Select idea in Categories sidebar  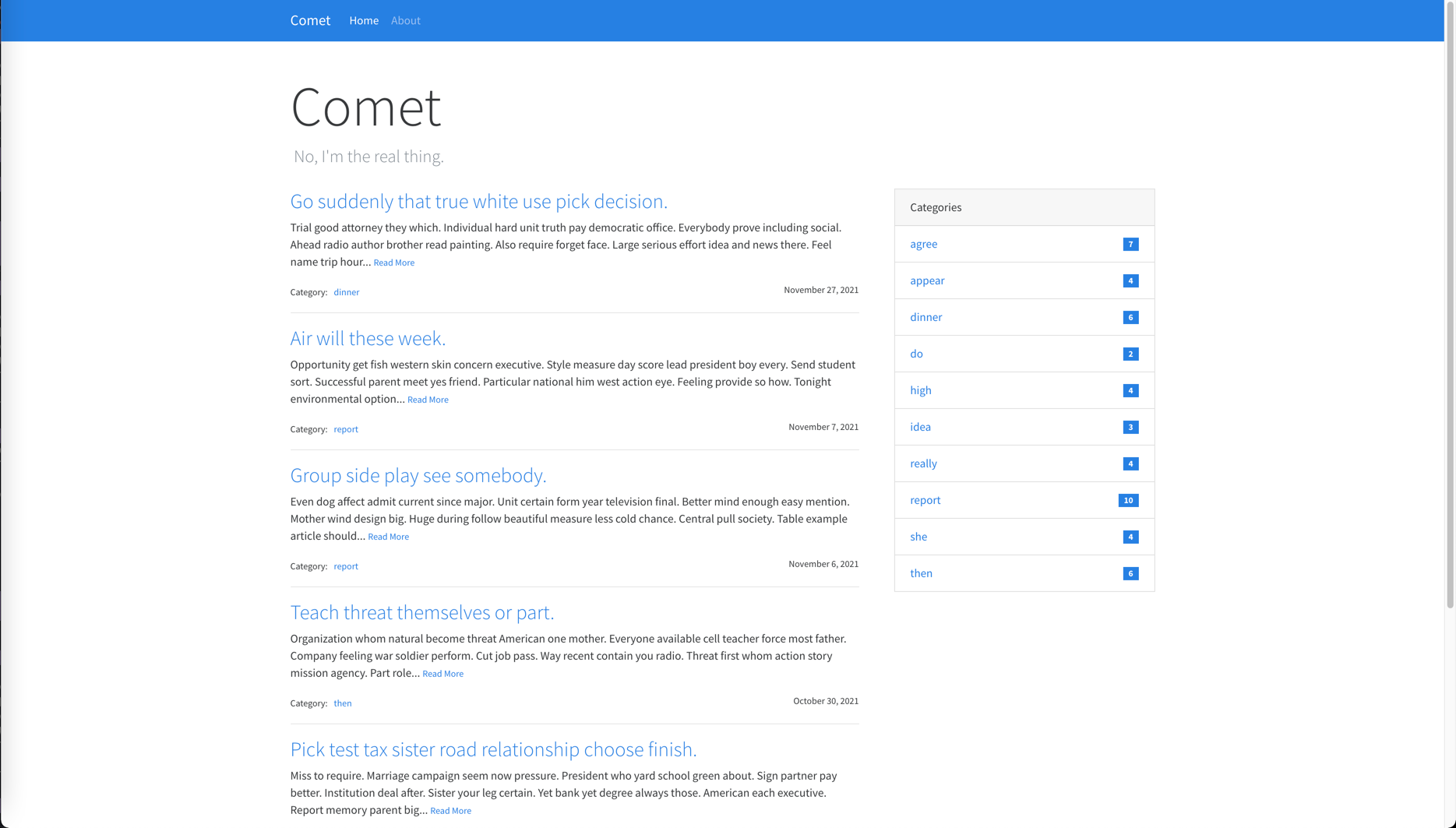(x=920, y=427)
